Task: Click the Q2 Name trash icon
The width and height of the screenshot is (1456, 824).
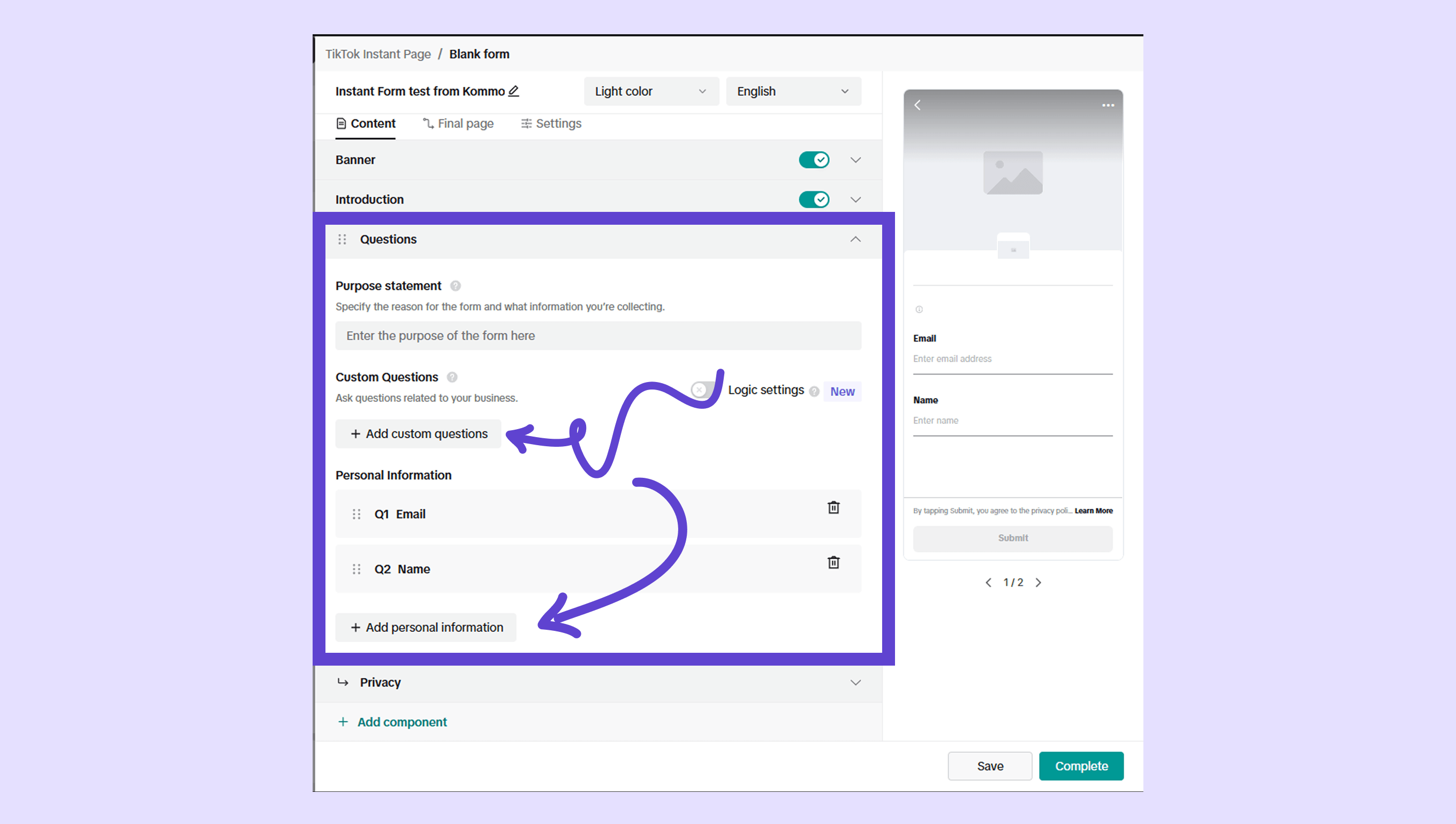Action: pyautogui.click(x=833, y=562)
